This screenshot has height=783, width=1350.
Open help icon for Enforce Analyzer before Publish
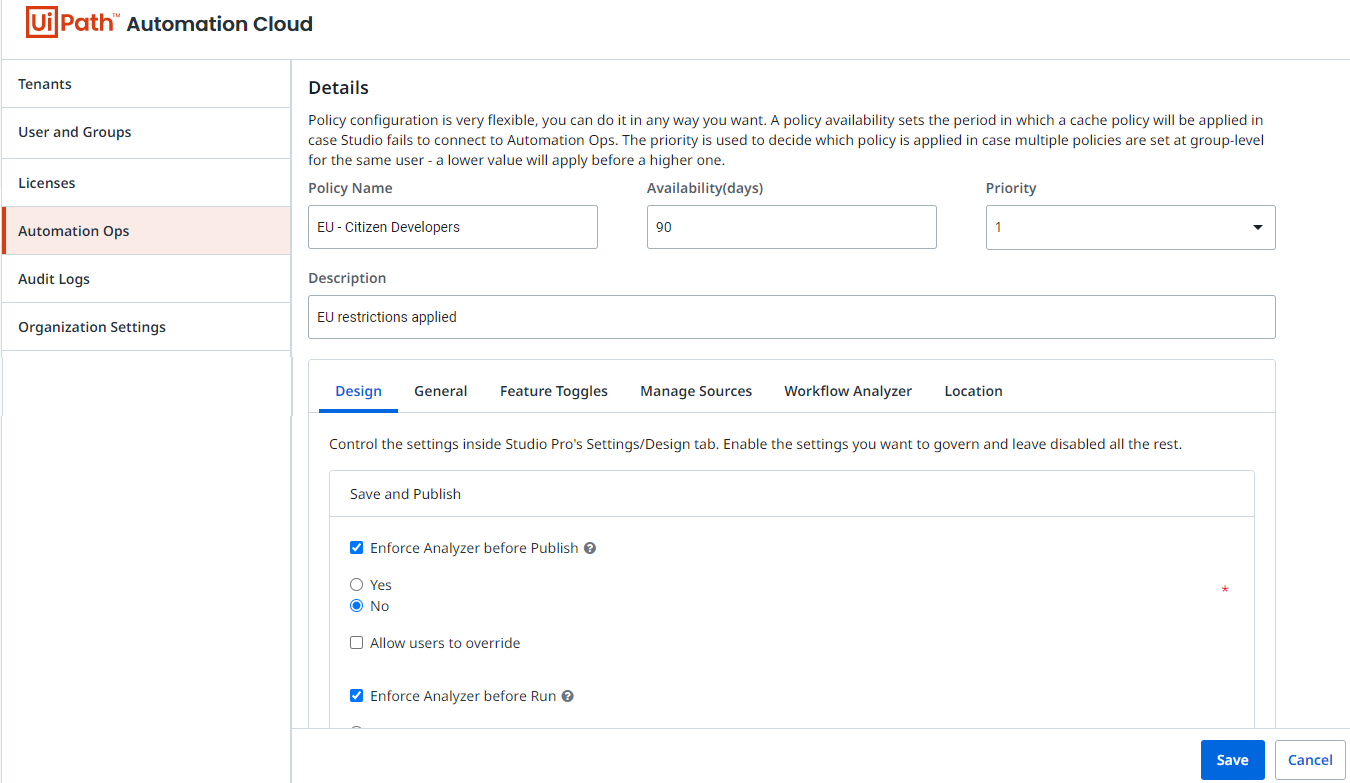pos(590,548)
